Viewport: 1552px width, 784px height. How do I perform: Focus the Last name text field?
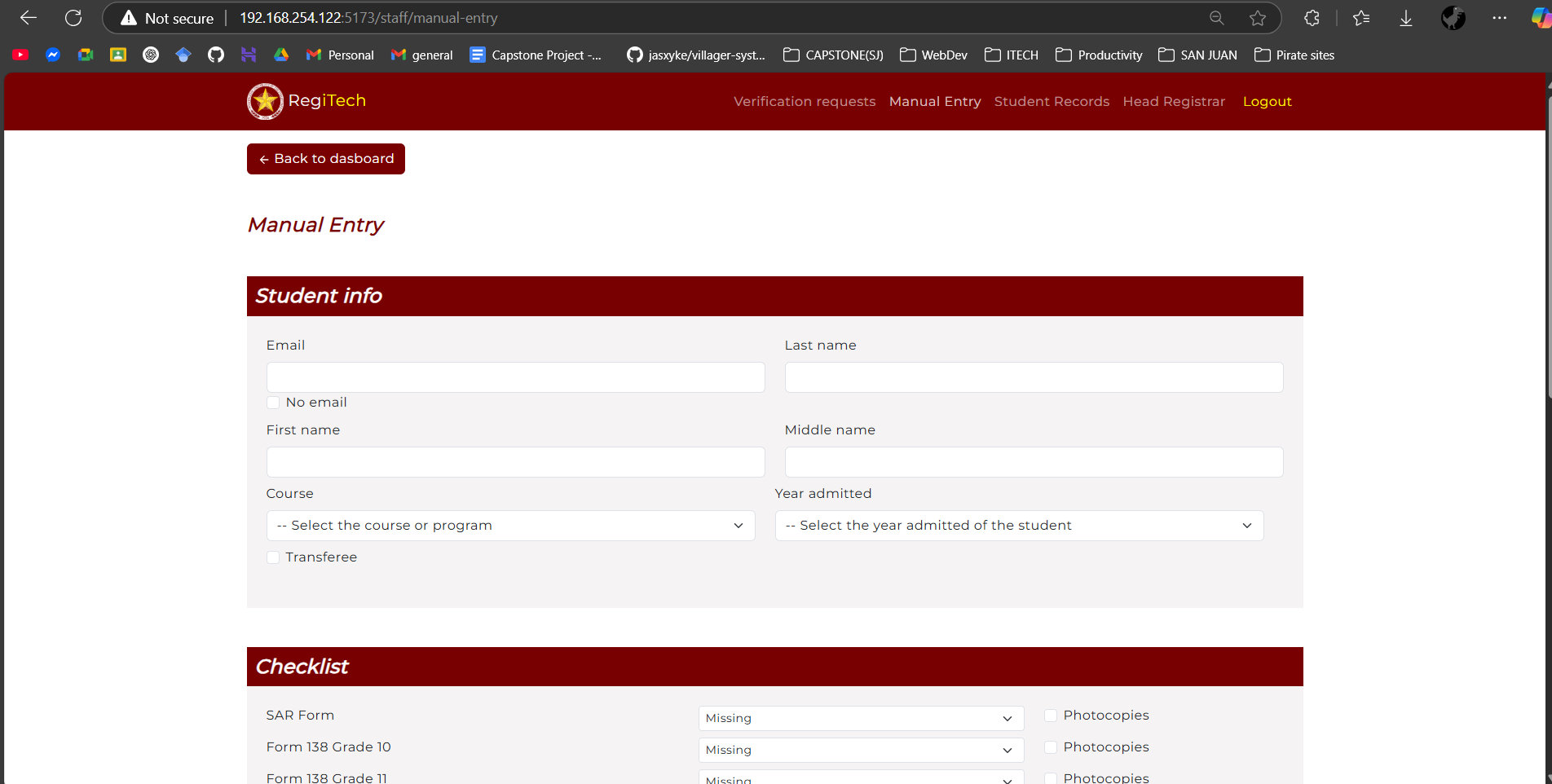tap(1034, 377)
